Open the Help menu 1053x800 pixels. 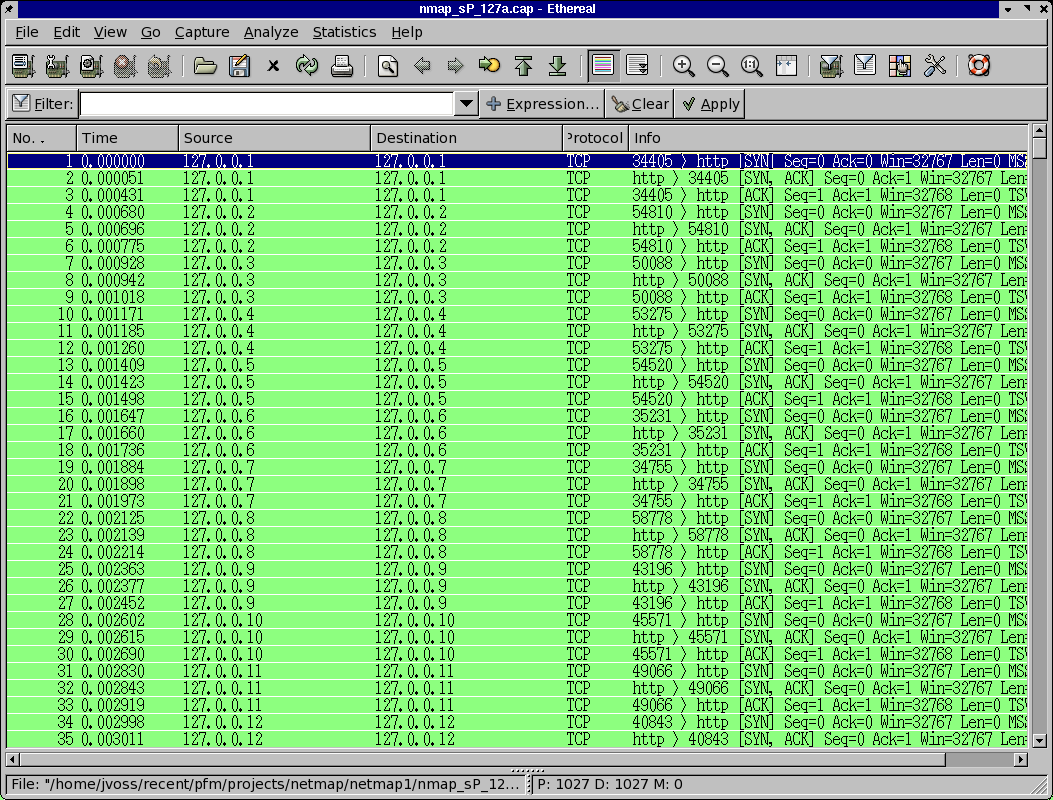tap(406, 32)
